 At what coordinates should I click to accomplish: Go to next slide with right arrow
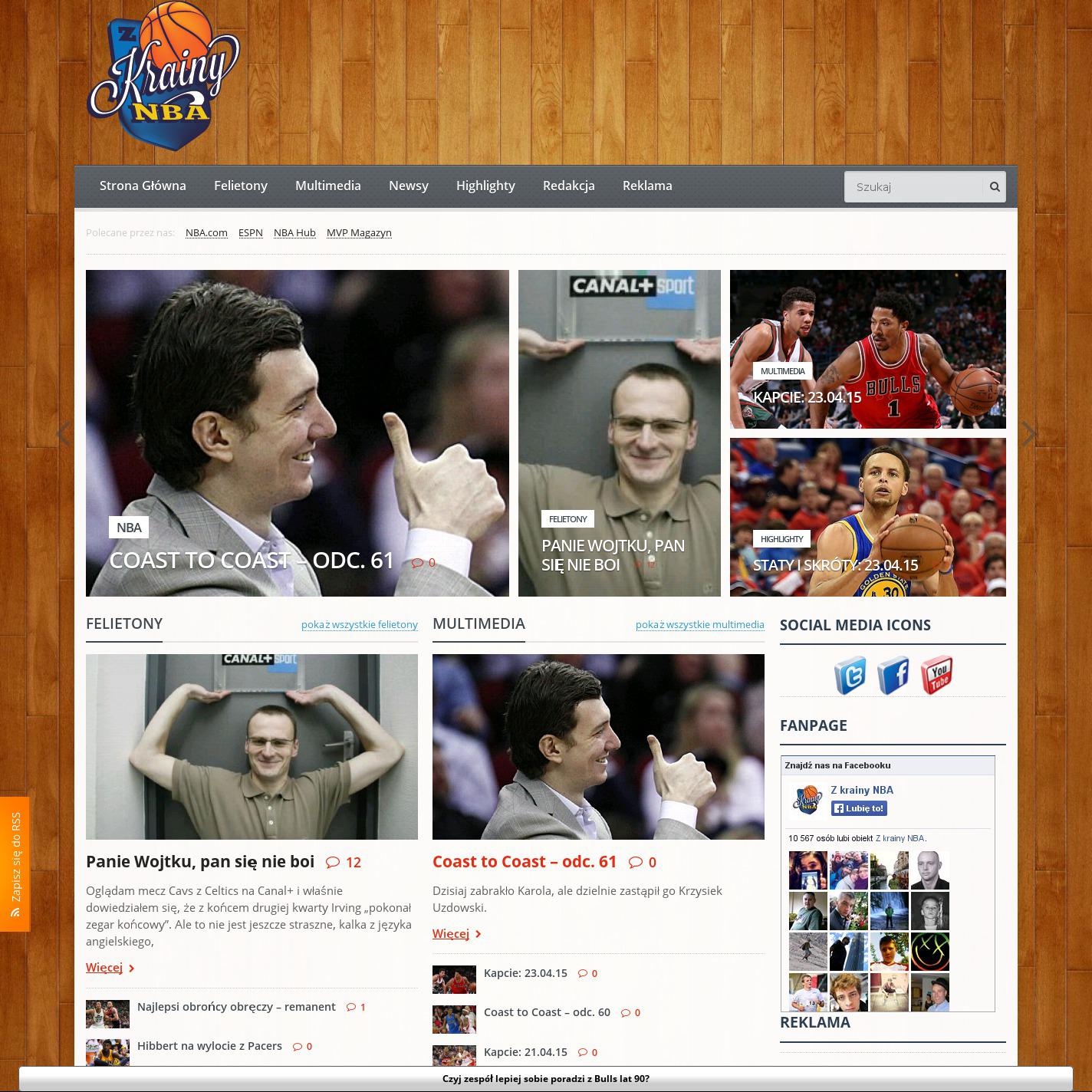(1028, 434)
